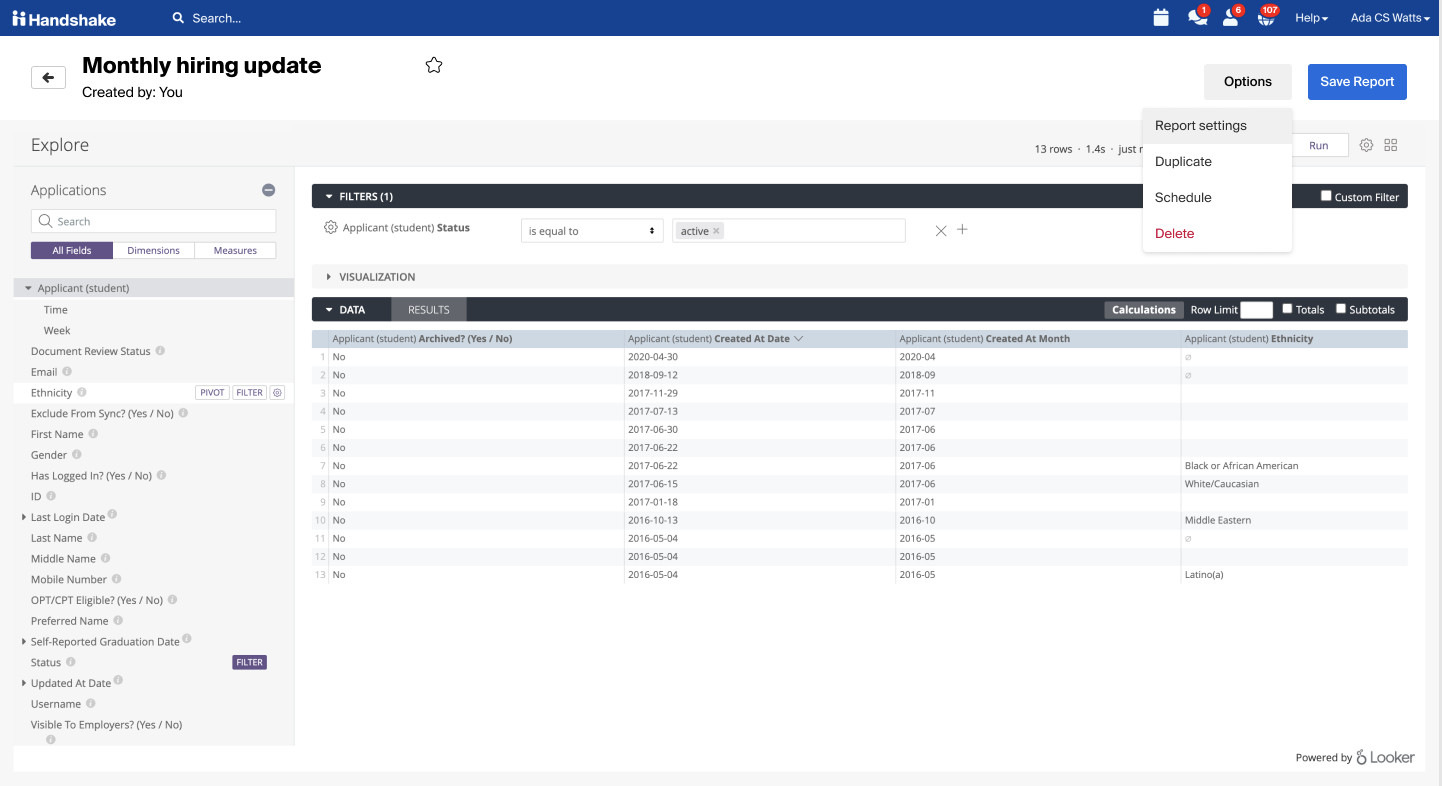The width and height of the screenshot is (1442, 786).
Task: Click PIVOT on the Ethnicity field
Action: 212,393
